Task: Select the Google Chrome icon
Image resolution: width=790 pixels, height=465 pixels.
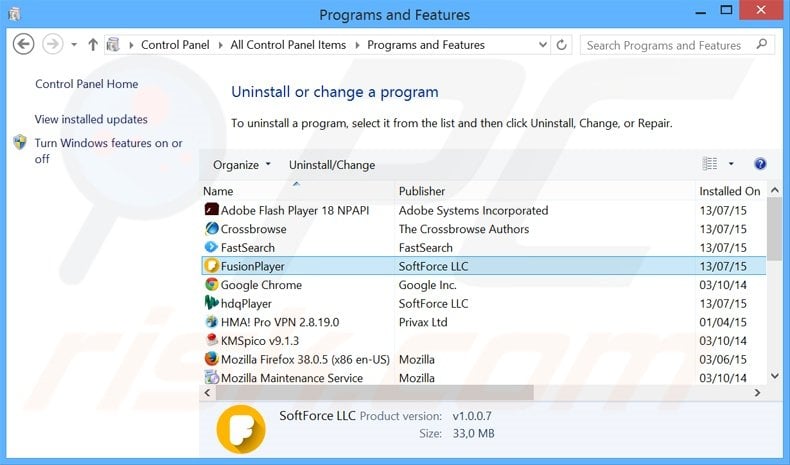Action: [212, 284]
